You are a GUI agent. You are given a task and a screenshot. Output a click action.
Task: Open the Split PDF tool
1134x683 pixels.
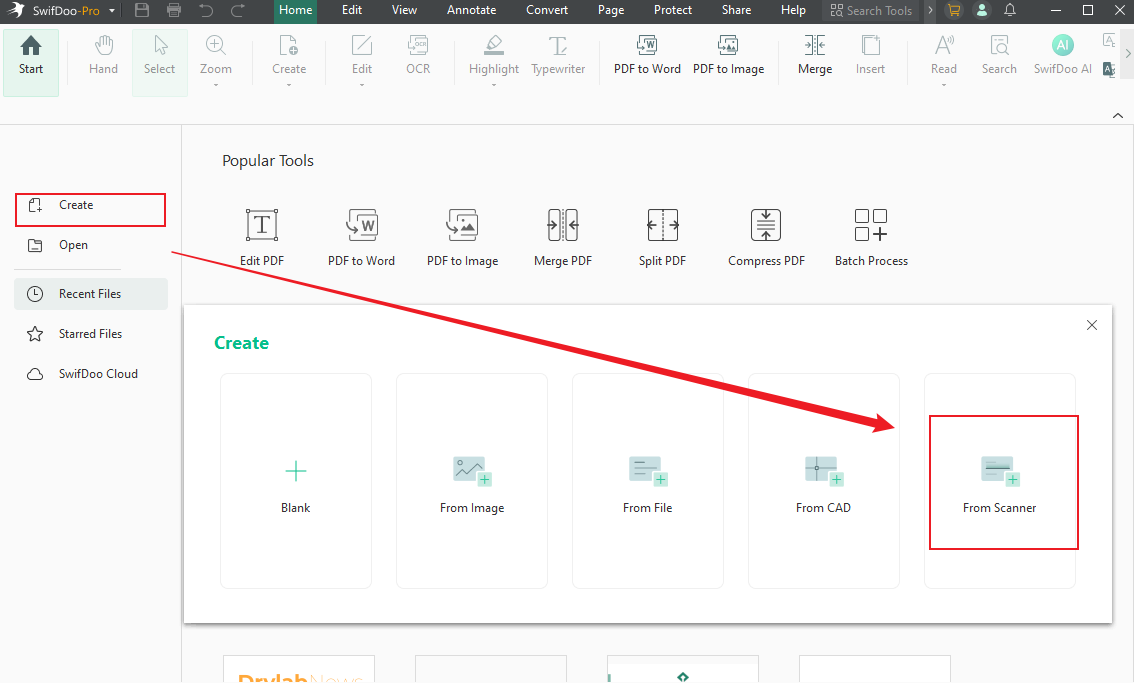pyautogui.click(x=662, y=236)
